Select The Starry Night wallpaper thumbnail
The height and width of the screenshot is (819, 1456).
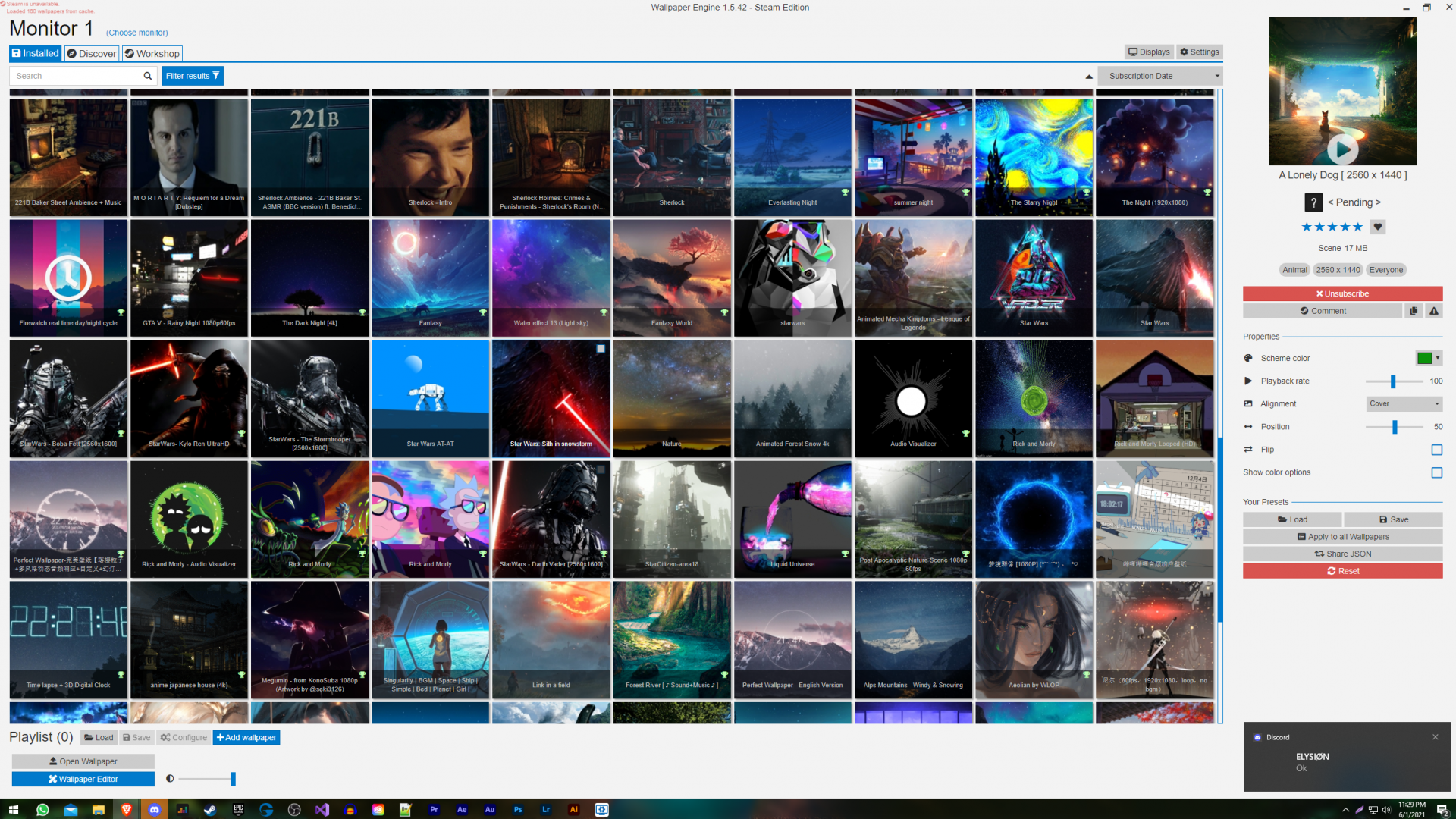[1034, 158]
